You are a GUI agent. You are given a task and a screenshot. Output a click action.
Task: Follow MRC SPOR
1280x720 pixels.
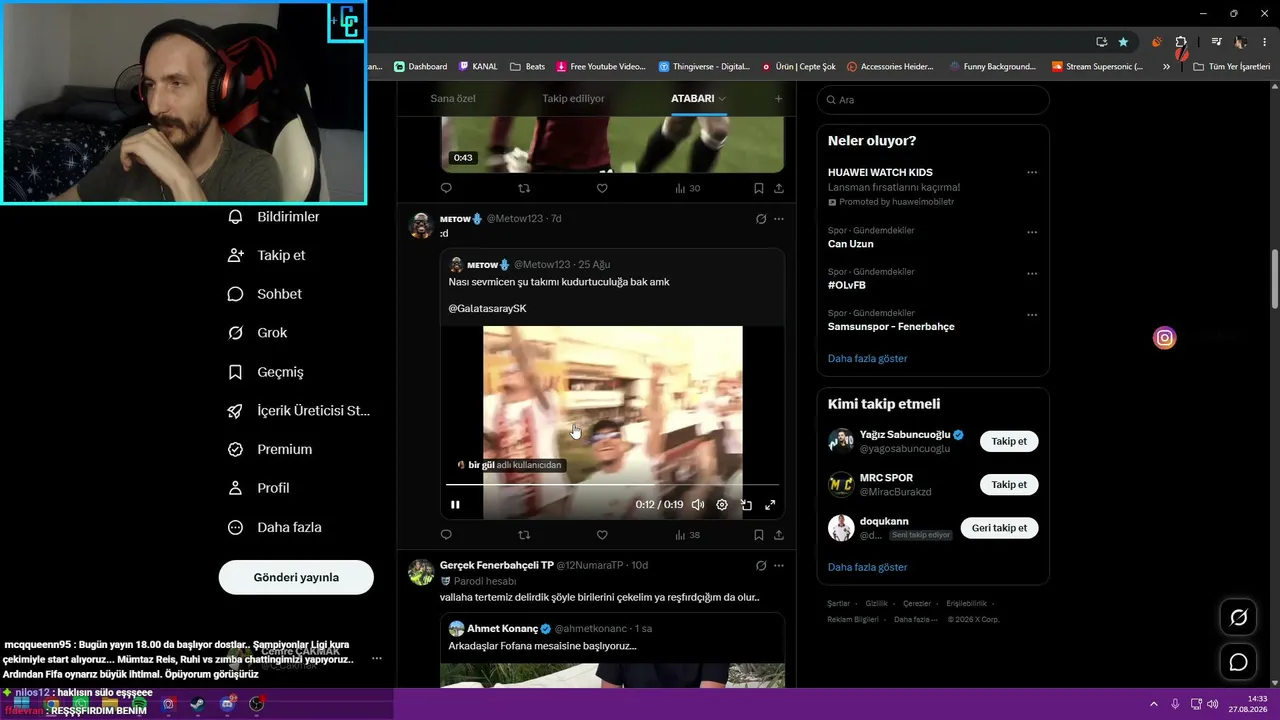[x=1009, y=484]
